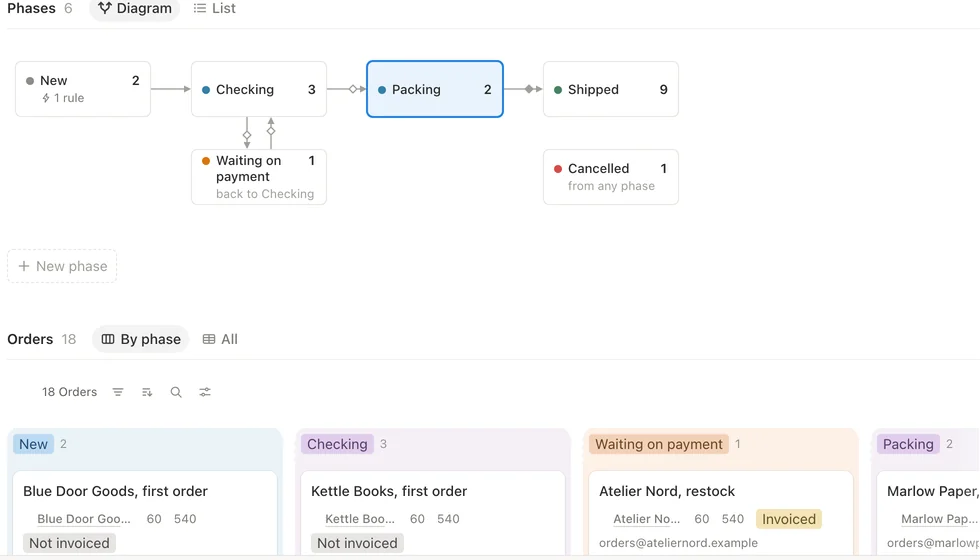Open the sort icon in orders toolbar
This screenshot has width=980, height=560.
coord(147,392)
